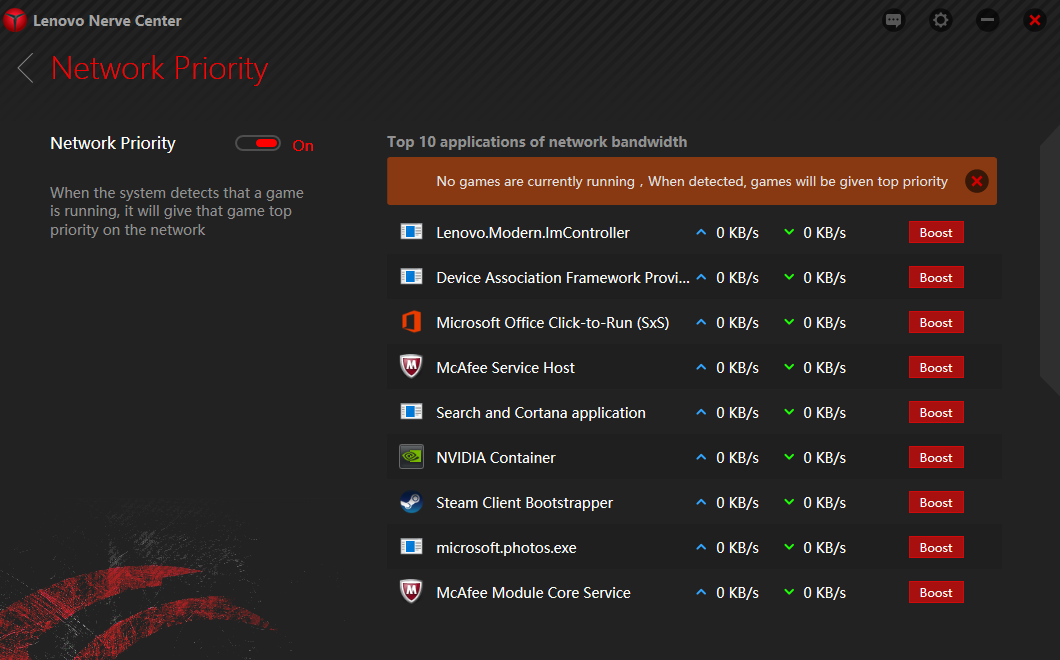The height and width of the screenshot is (660, 1060).
Task: Click the microsoft.photos.exe app icon
Action: click(x=411, y=546)
